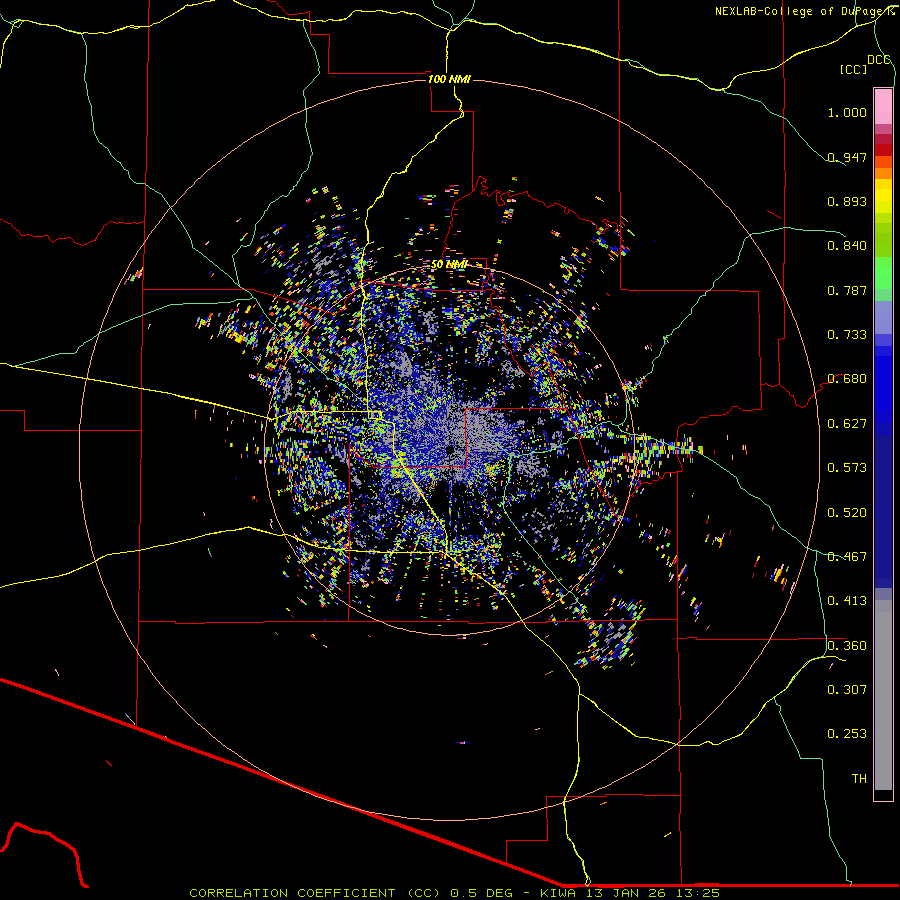Click the KIWA 13 JAN 26 timestamp
The width and height of the screenshot is (900, 900).
coord(630,893)
